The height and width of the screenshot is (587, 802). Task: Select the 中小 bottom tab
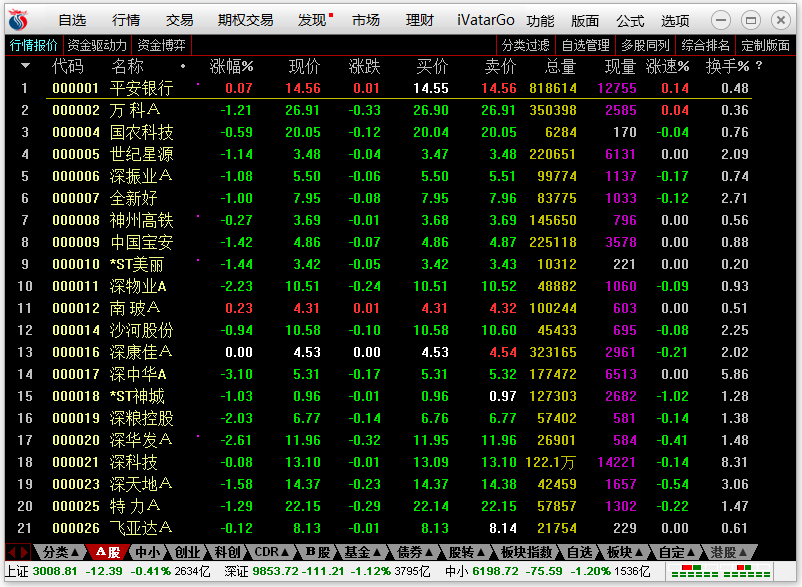tap(148, 552)
